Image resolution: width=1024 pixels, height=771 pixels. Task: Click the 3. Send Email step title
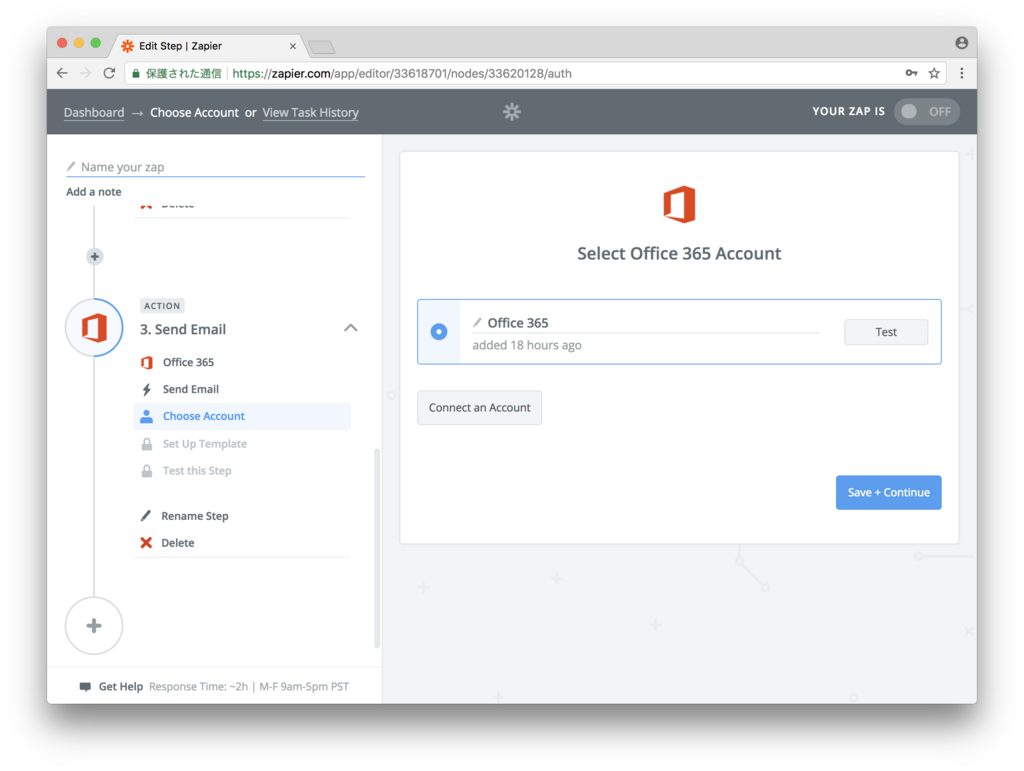click(183, 329)
